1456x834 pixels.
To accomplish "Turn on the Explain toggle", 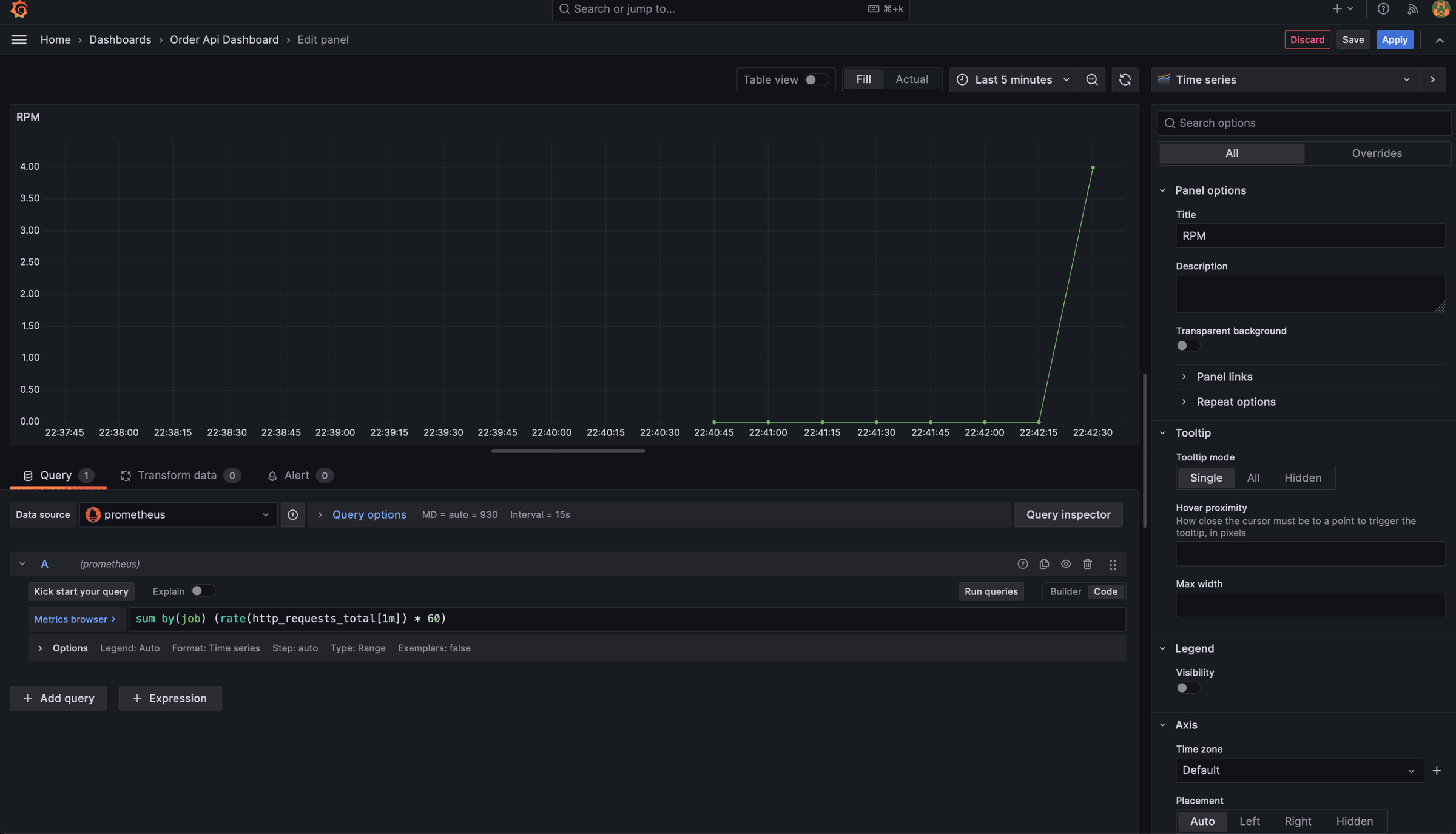I will click(x=202, y=591).
